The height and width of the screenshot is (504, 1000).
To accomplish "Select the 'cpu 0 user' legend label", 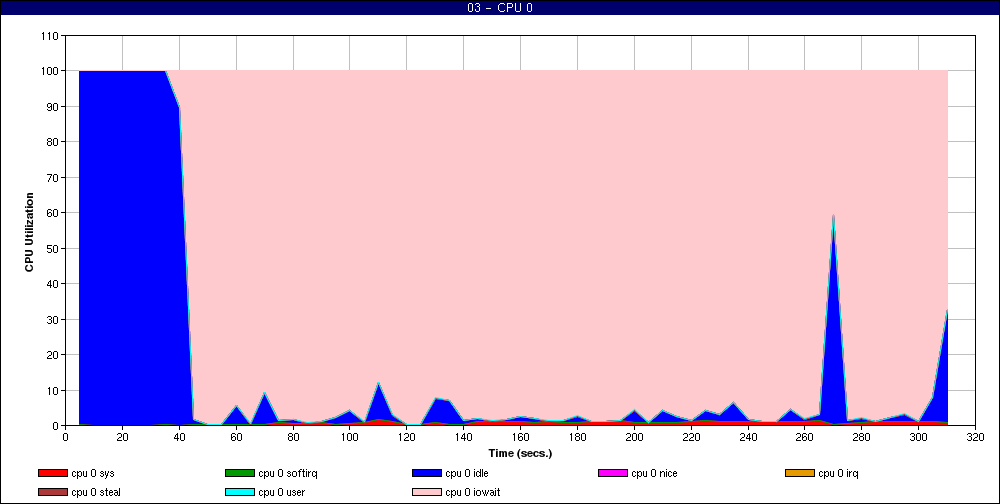I will 282,493.
